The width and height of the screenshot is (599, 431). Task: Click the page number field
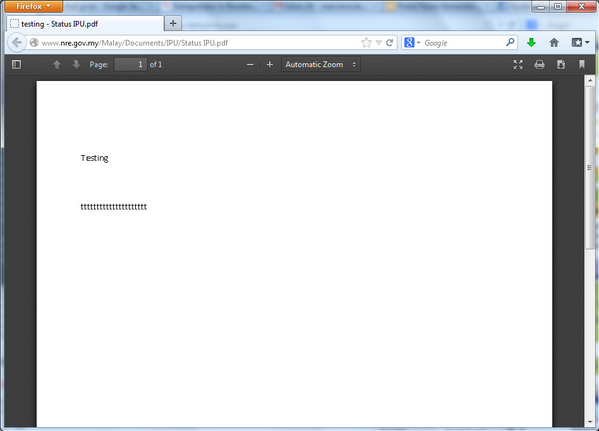[131, 65]
